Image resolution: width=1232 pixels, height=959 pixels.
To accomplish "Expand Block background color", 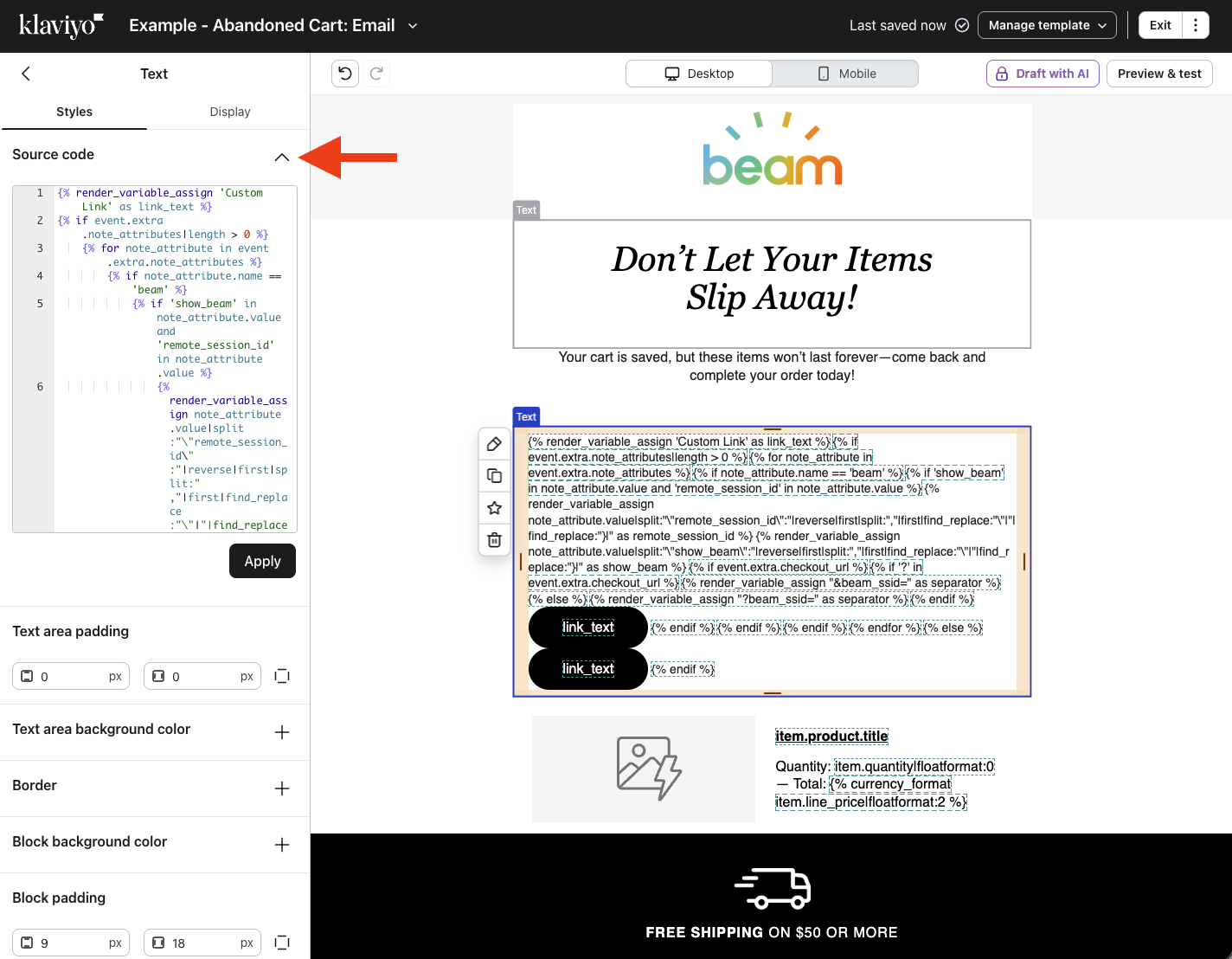I will (x=282, y=845).
